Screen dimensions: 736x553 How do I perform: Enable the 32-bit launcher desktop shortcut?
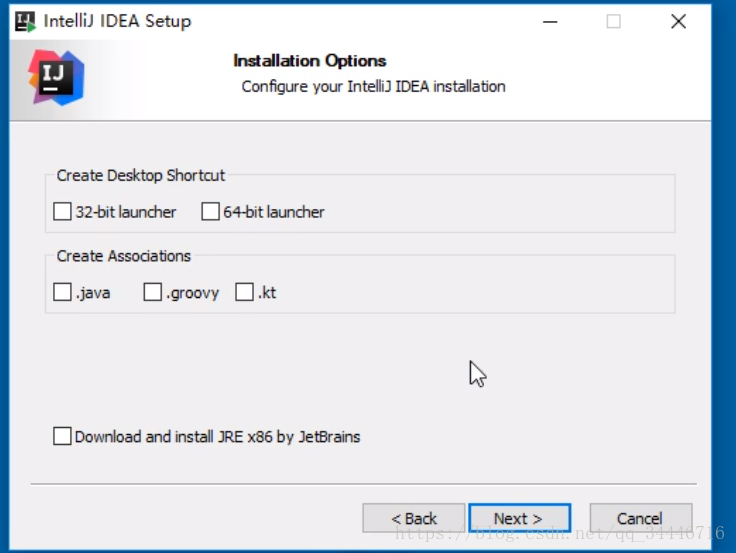pos(62,212)
